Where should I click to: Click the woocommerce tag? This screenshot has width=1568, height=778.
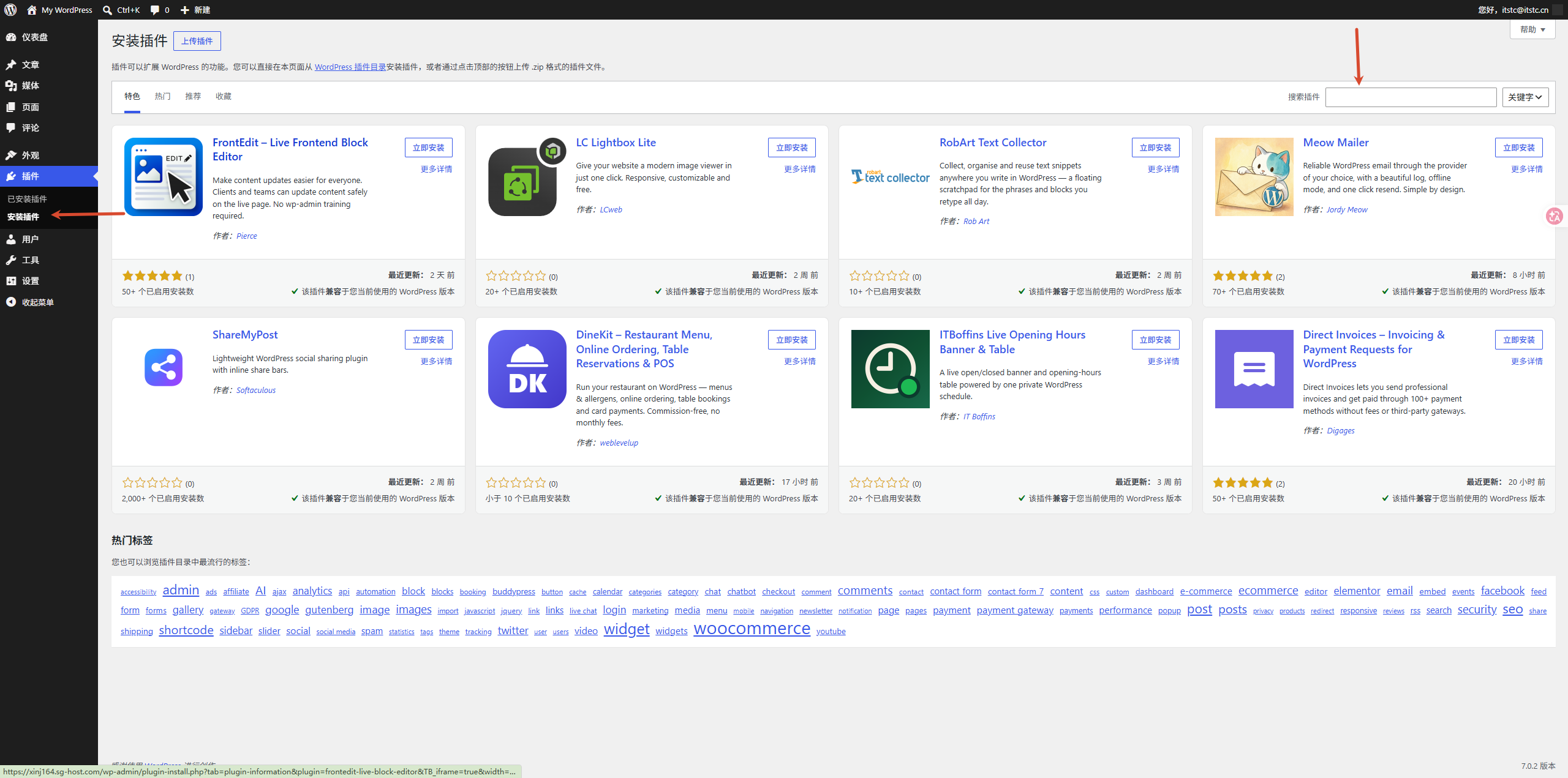pos(752,629)
